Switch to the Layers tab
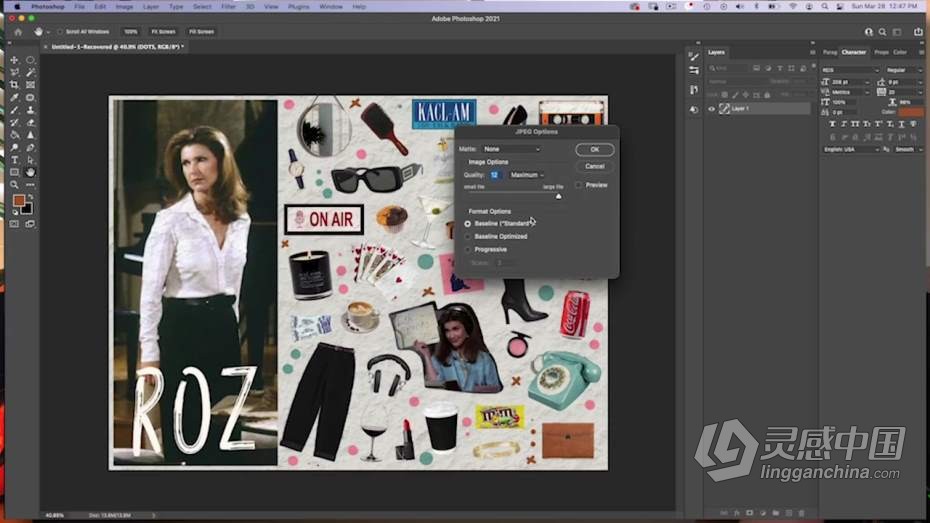 click(x=716, y=52)
